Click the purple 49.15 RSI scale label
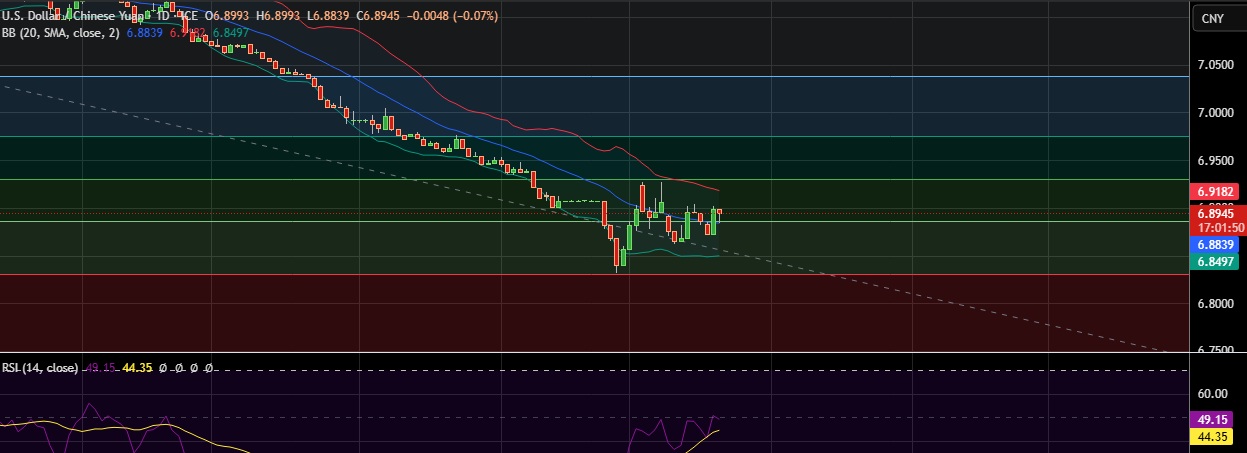1247x453 pixels. coord(1213,420)
